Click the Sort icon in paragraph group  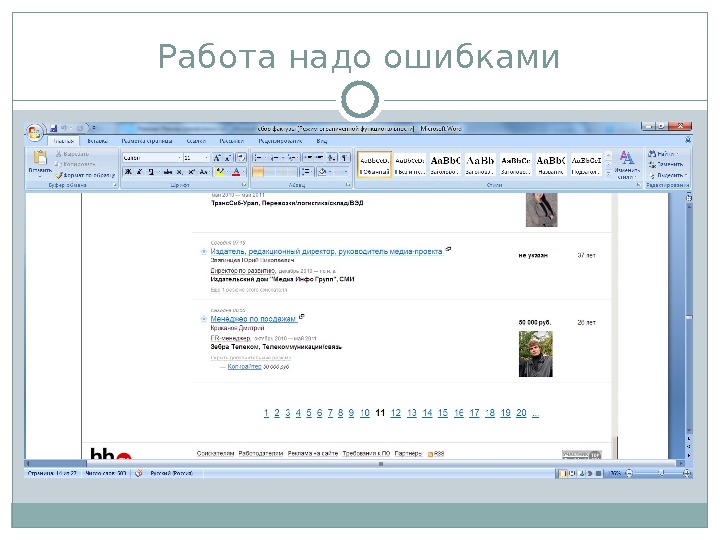pyautogui.click(x=332, y=158)
